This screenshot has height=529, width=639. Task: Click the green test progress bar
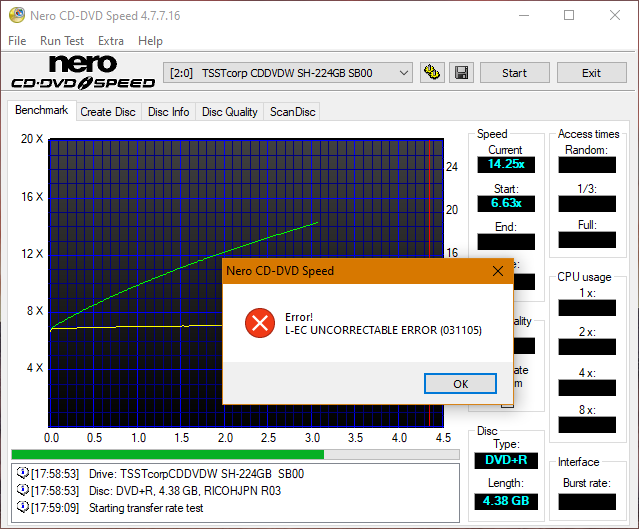pos(236,454)
